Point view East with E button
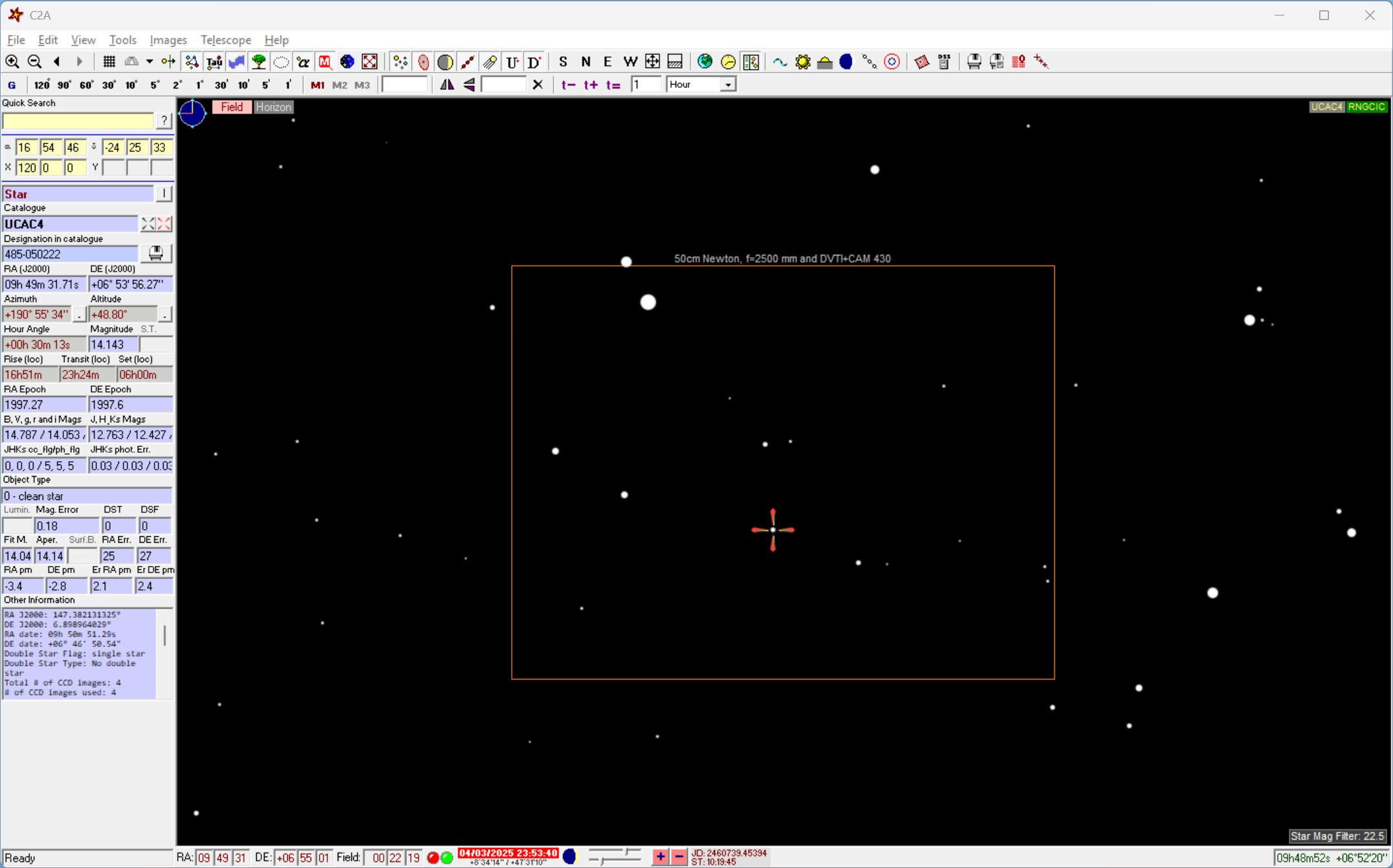Image resolution: width=1393 pixels, height=868 pixels. 608,61
